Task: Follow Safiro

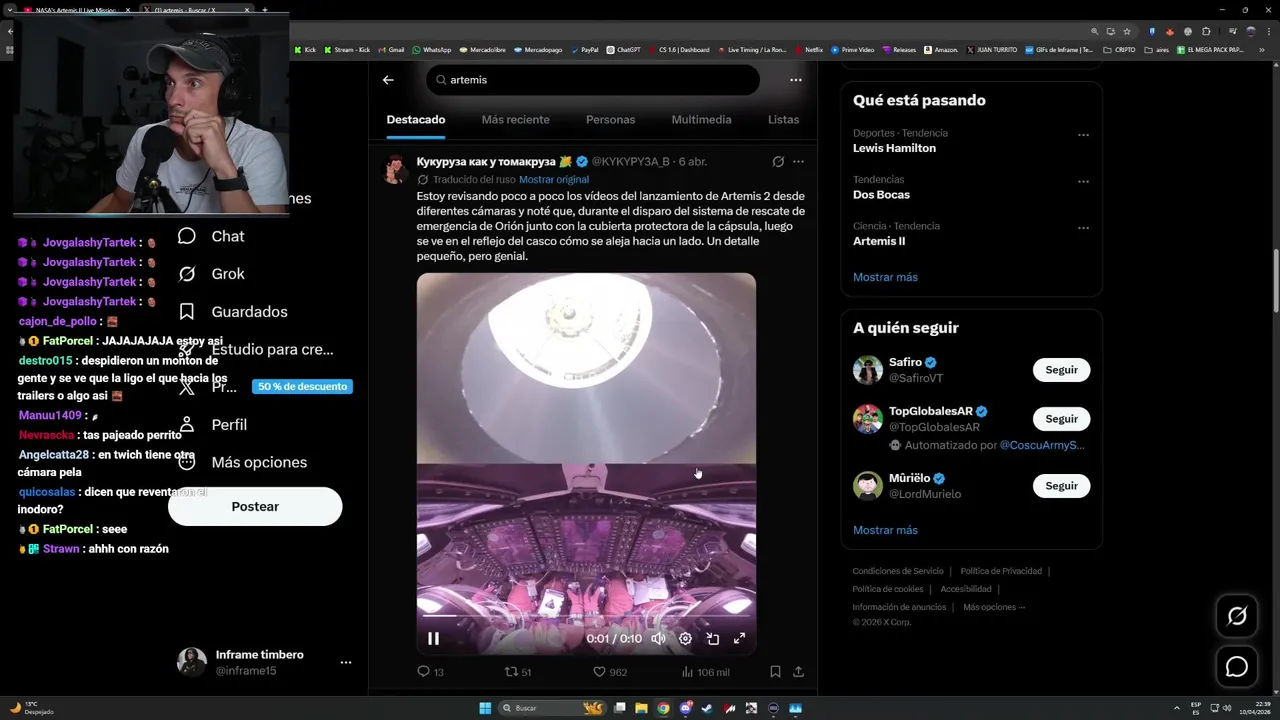Action: (1061, 370)
